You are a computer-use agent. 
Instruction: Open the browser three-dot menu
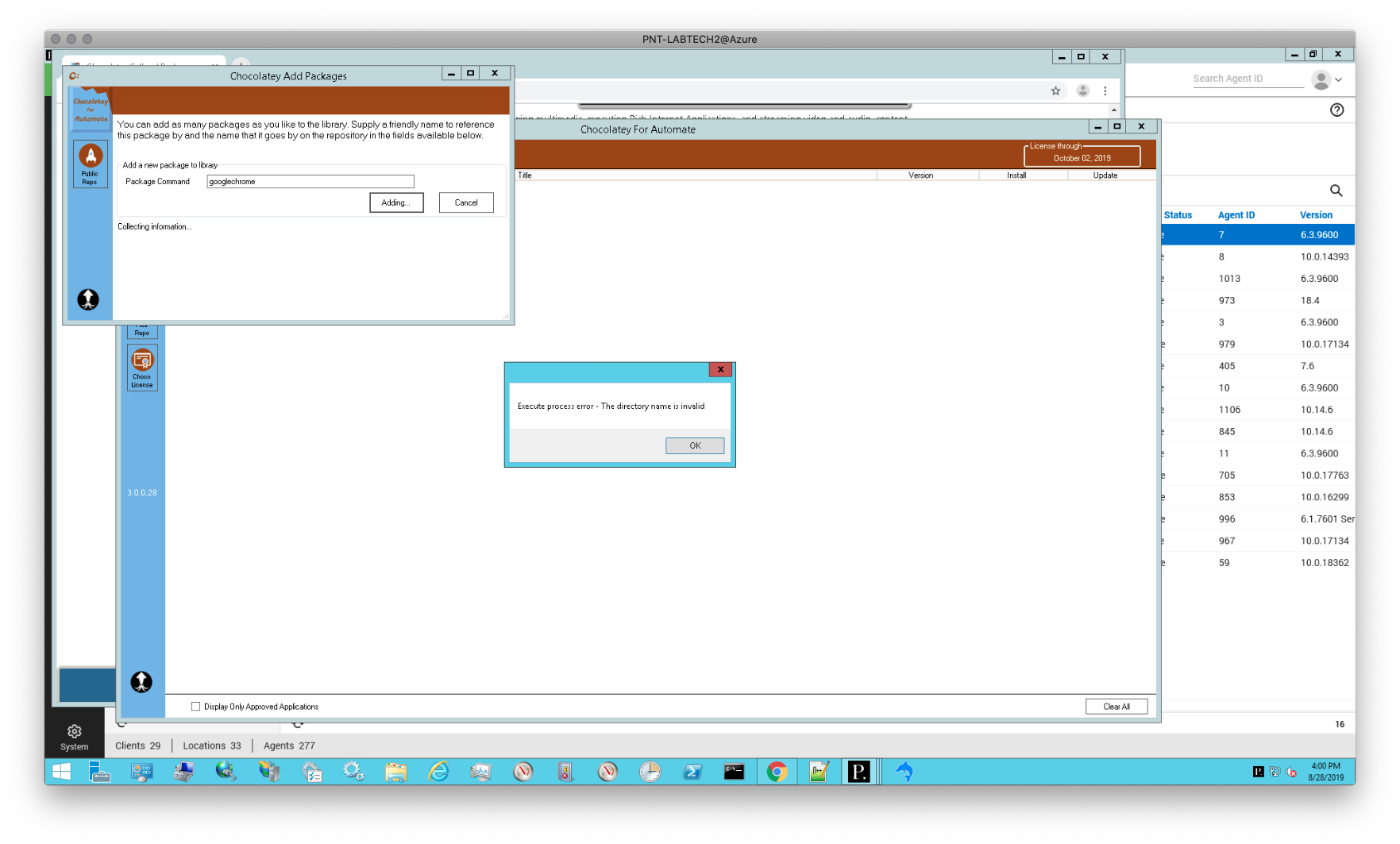click(1105, 91)
